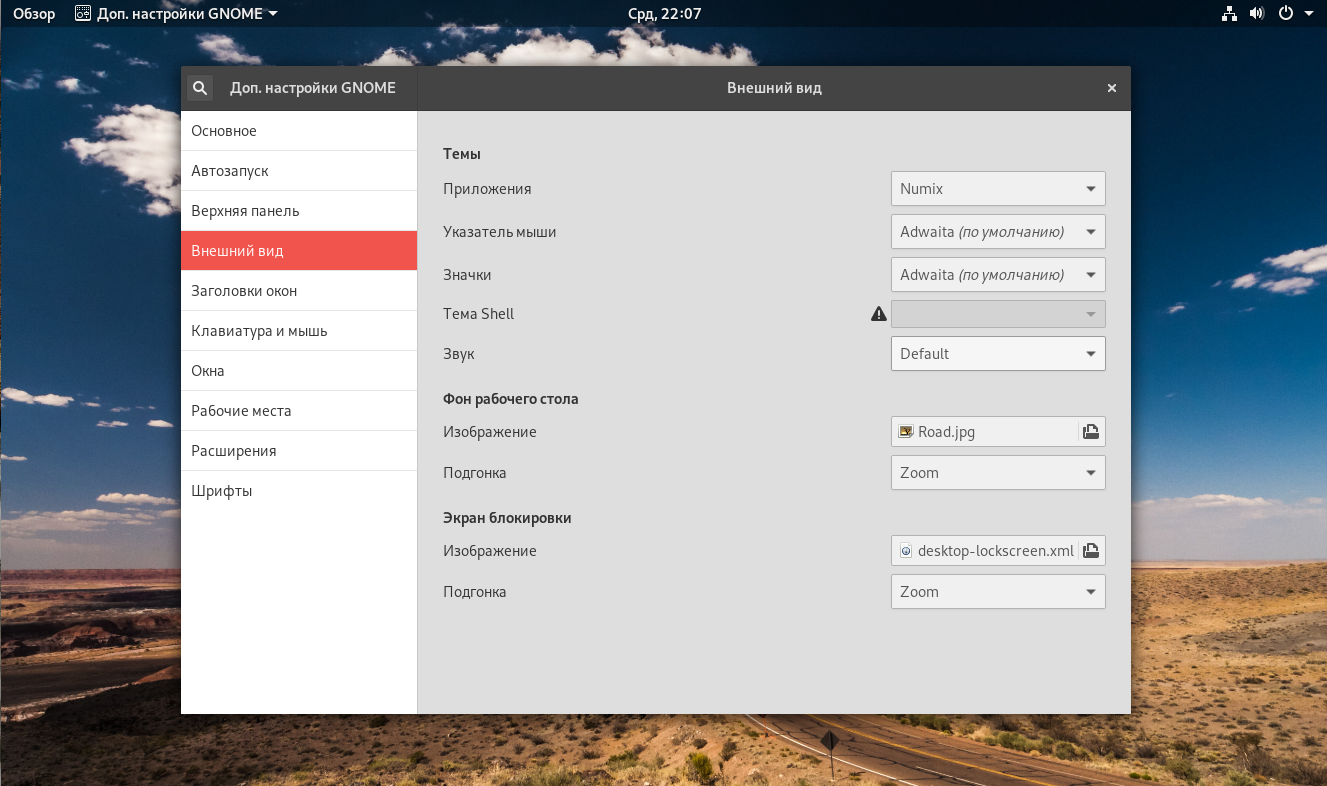Open the Applications theme dropdown showing Numix
This screenshot has height=786, width=1327.
pos(998,189)
